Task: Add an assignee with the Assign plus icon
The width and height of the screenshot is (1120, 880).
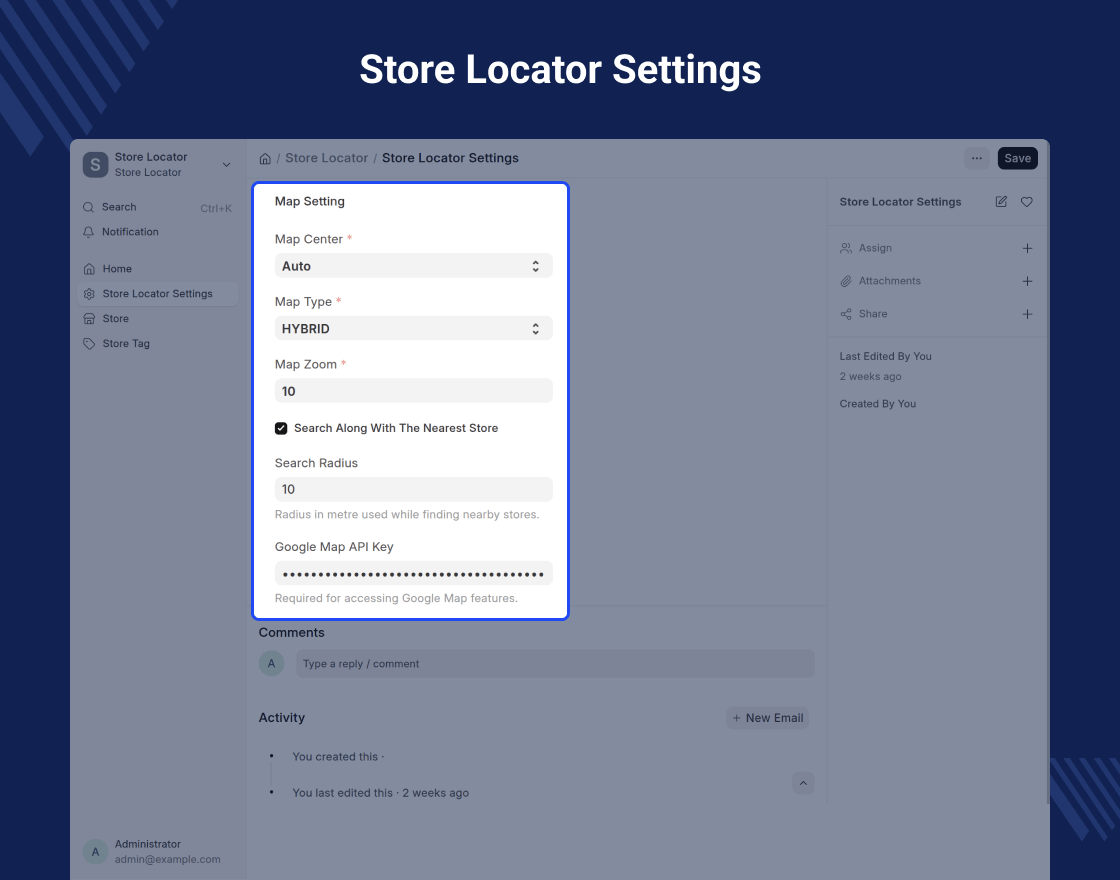Action: point(1027,249)
